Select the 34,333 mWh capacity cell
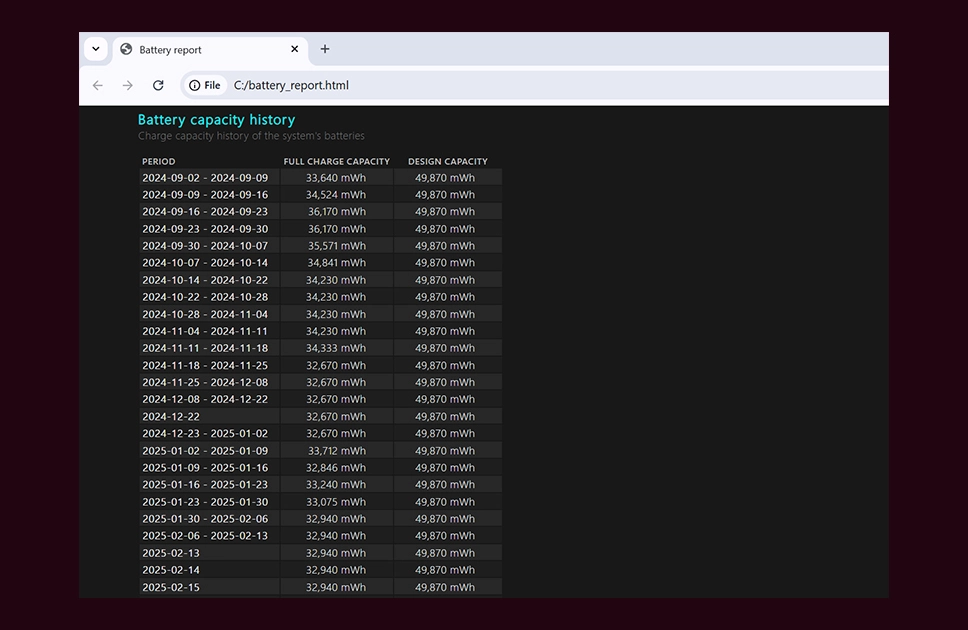This screenshot has height=630, width=968. pos(336,348)
